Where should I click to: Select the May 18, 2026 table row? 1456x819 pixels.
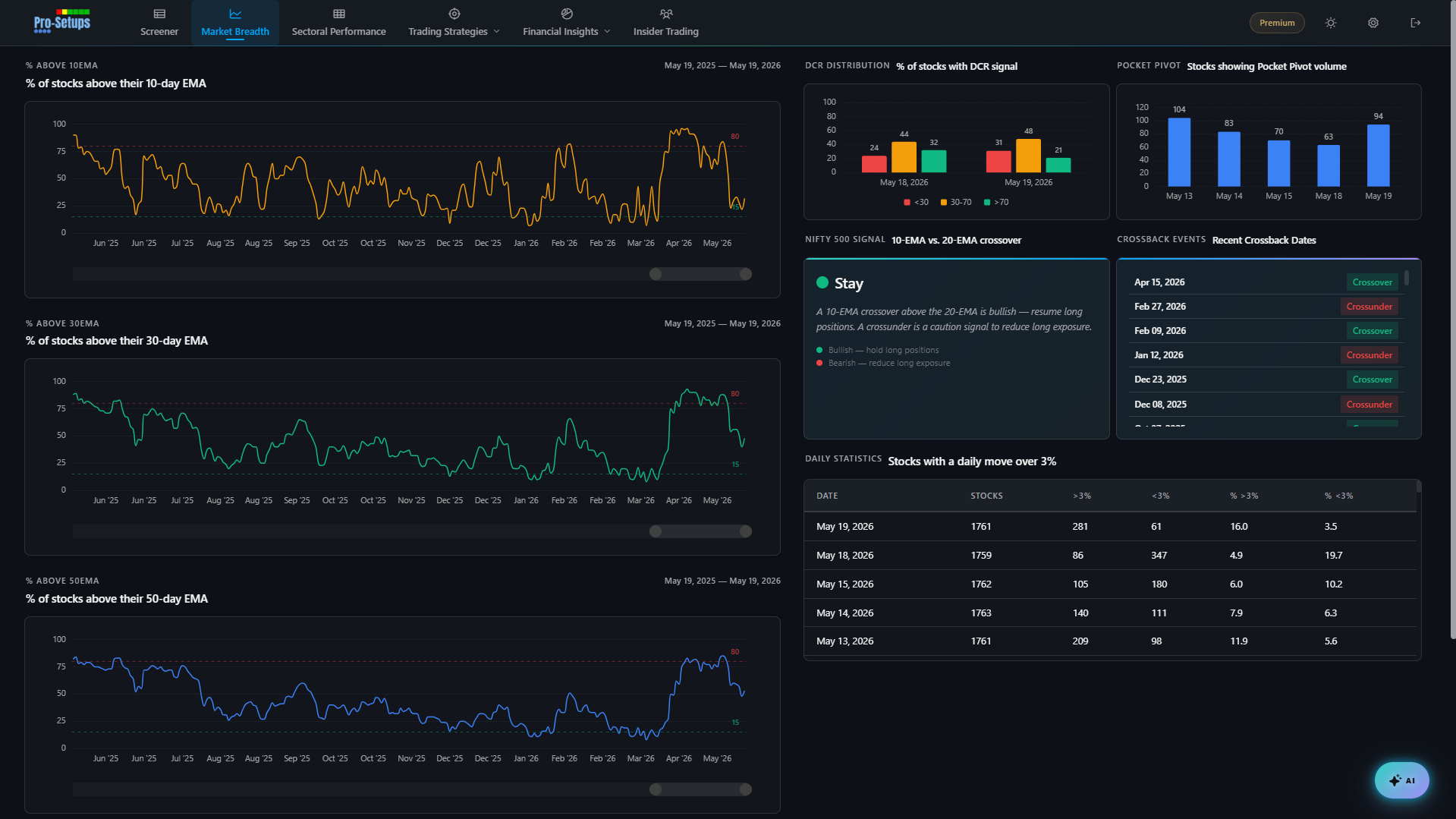tap(1110, 556)
